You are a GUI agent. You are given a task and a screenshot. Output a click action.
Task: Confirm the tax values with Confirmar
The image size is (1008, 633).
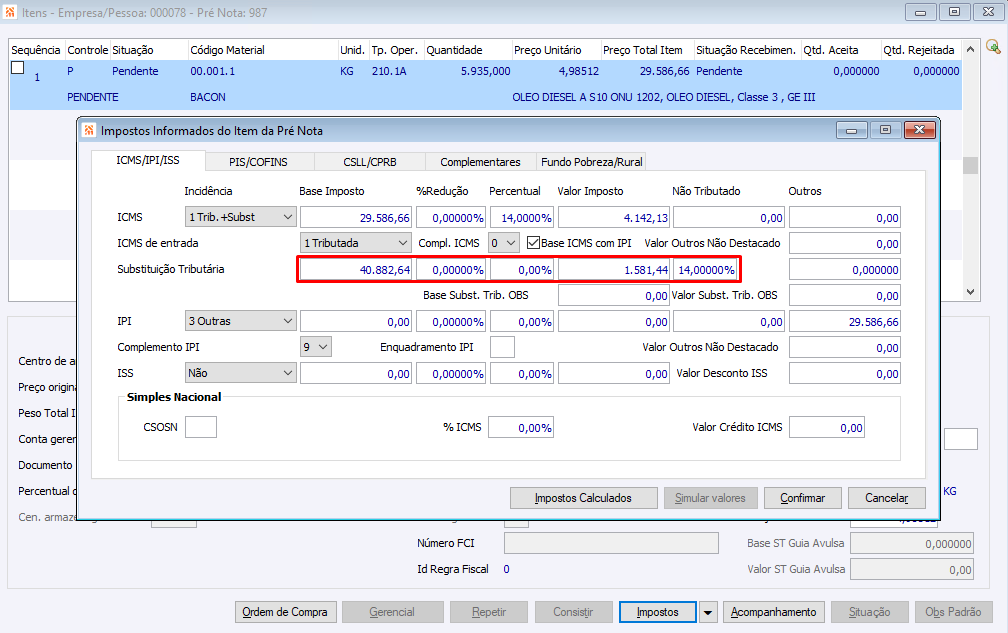pyautogui.click(x=802, y=498)
